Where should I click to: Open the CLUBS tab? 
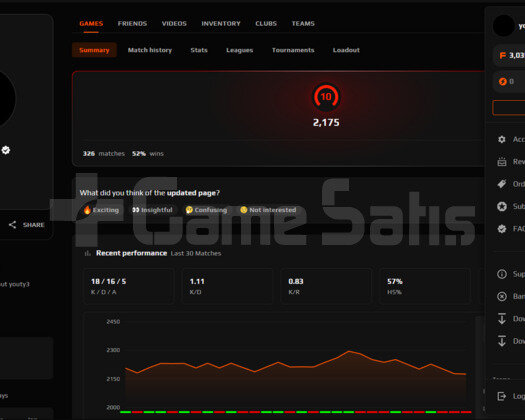coord(266,23)
